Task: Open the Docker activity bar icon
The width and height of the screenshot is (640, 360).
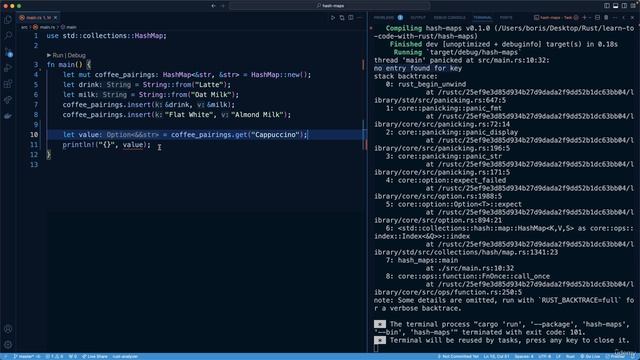Action: pos(8,116)
